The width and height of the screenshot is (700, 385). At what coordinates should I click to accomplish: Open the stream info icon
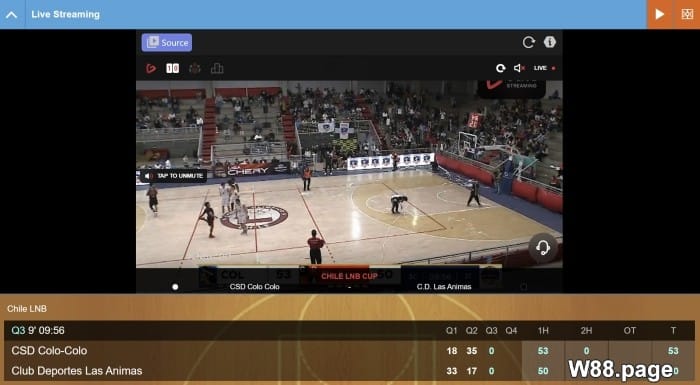[550, 42]
